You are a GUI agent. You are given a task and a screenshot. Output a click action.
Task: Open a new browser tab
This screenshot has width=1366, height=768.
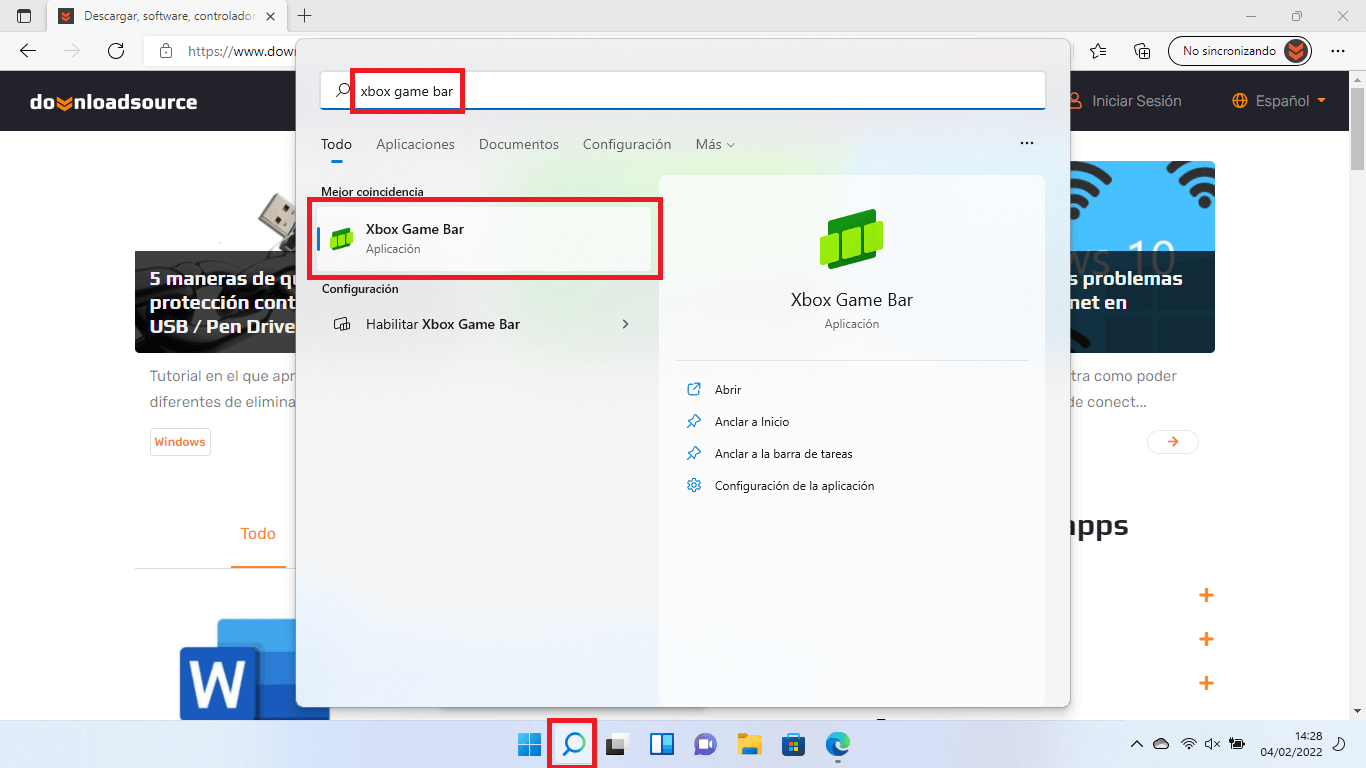pyautogui.click(x=306, y=16)
